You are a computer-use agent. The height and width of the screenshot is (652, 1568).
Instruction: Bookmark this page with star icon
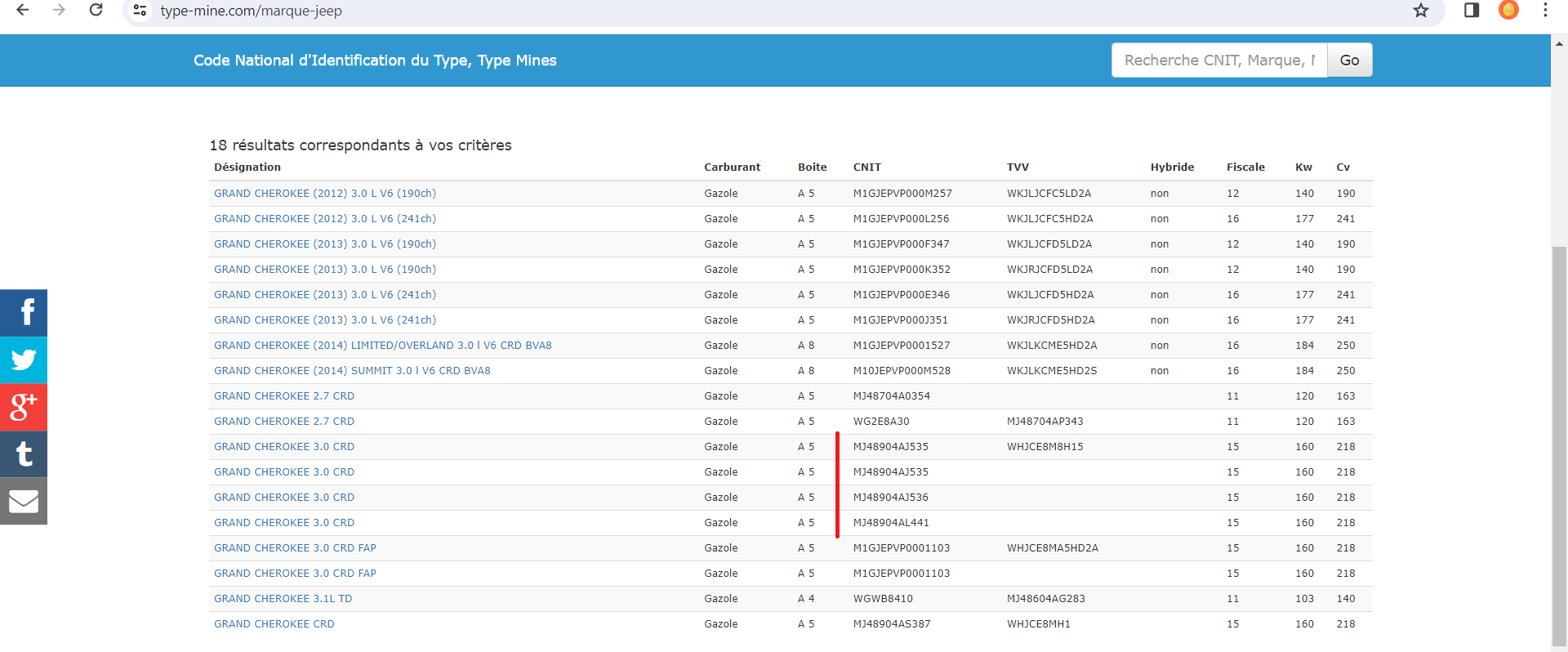pos(1421,11)
